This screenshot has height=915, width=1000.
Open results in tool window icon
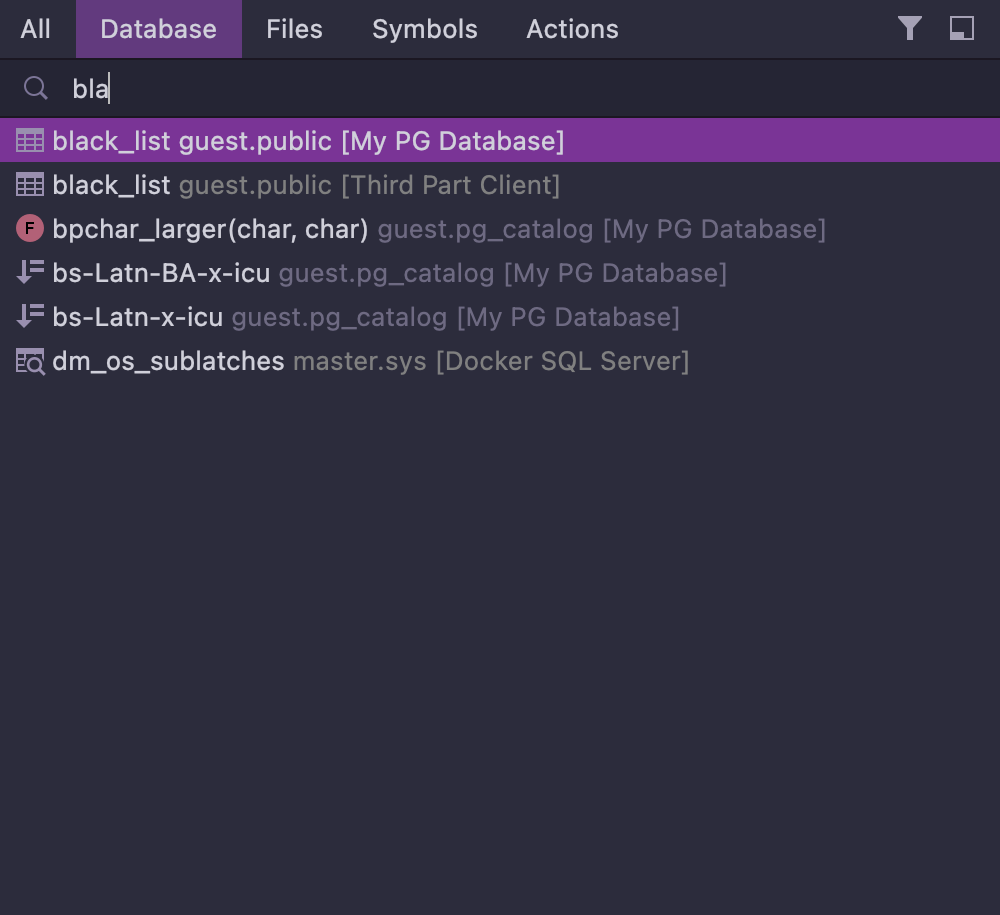[x=962, y=28]
